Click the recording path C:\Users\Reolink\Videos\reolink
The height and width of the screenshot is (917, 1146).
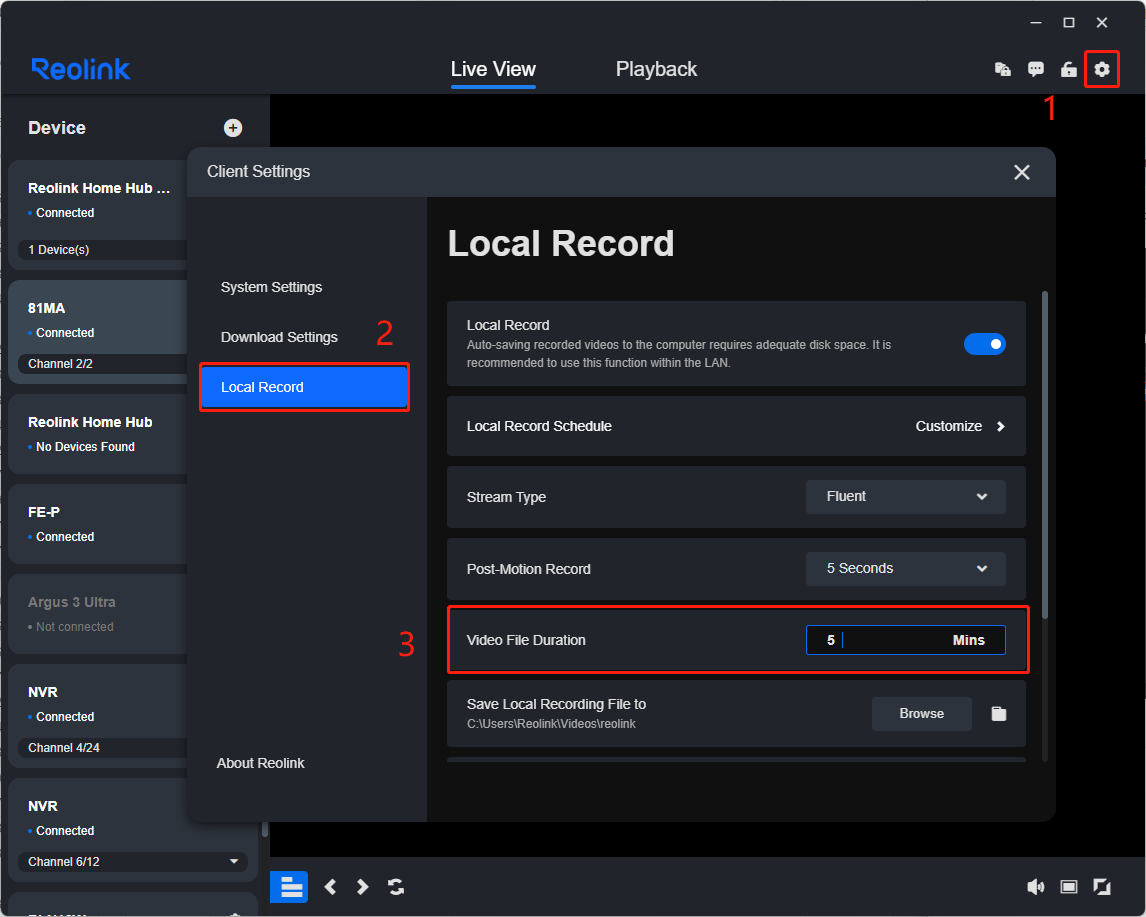(x=551, y=724)
